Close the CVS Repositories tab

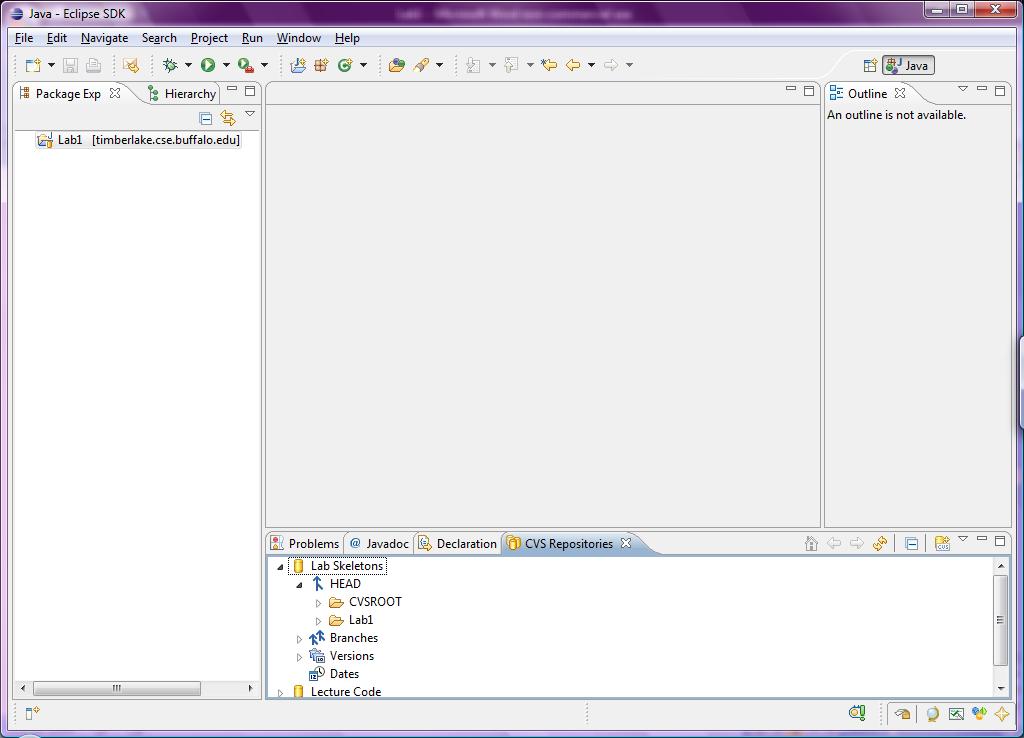coord(626,543)
